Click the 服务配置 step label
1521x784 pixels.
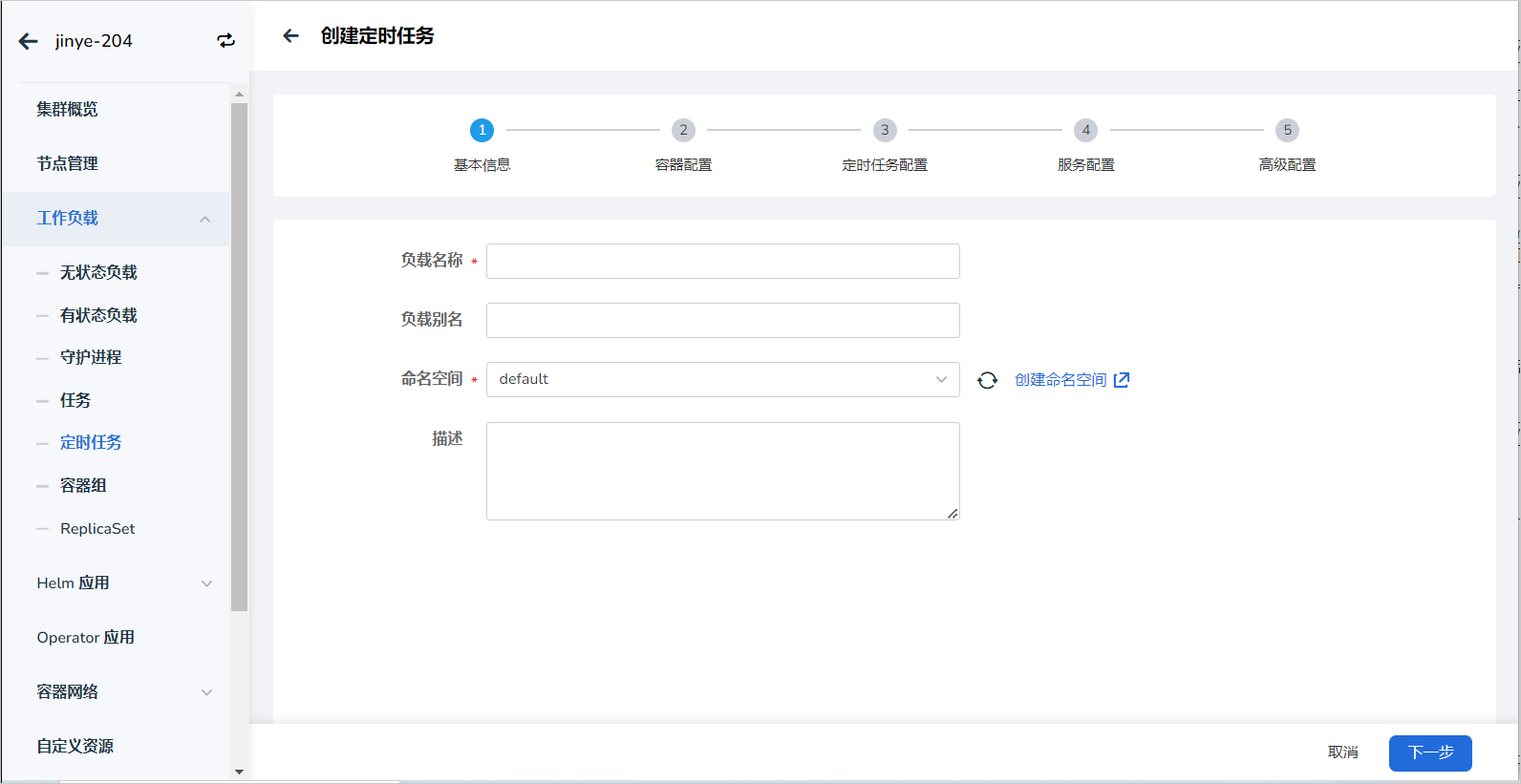click(x=1085, y=165)
